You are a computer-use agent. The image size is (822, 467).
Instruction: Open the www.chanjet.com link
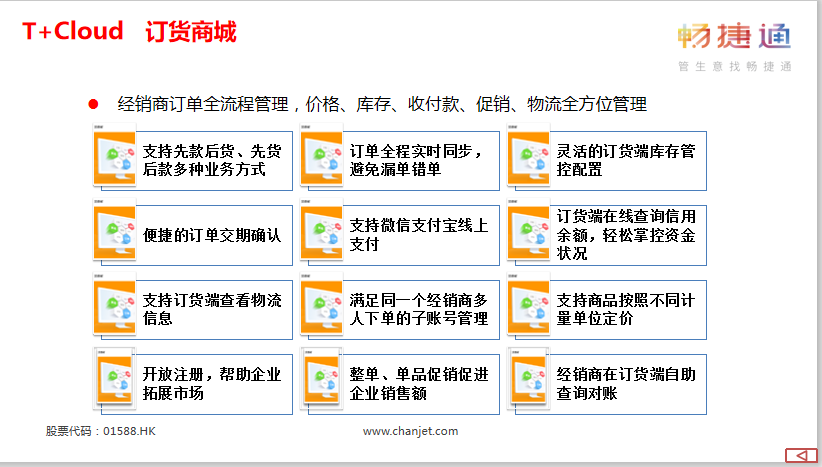click(410, 431)
